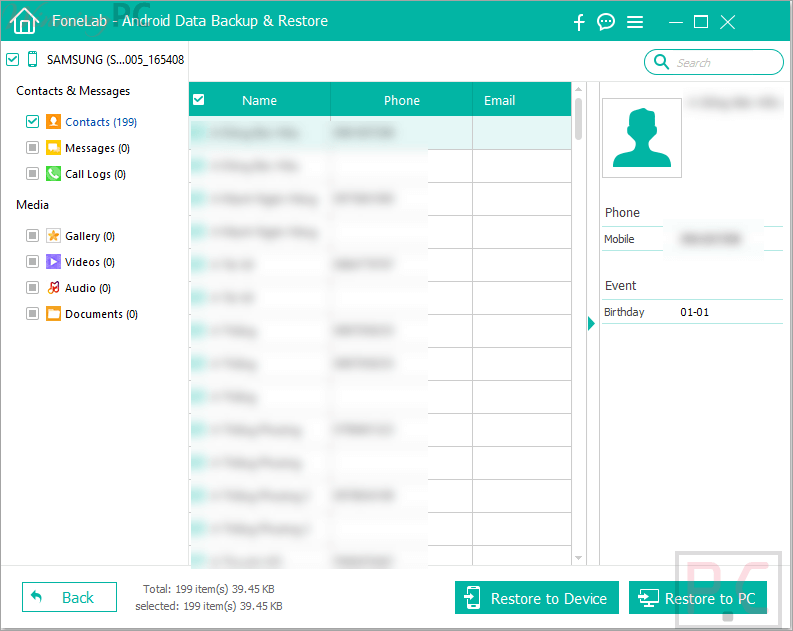Select Call Logs (0) category
The height and width of the screenshot is (631, 793).
[96, 174]
